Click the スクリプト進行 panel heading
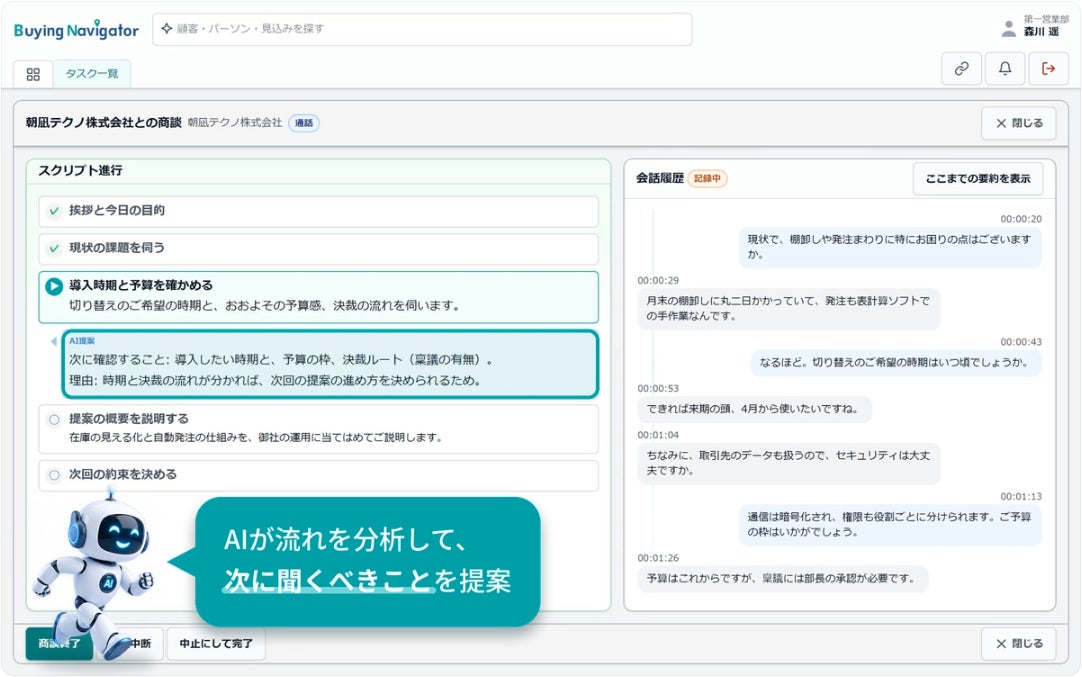Screen dimensions: 1082x677 click(80, 170)
